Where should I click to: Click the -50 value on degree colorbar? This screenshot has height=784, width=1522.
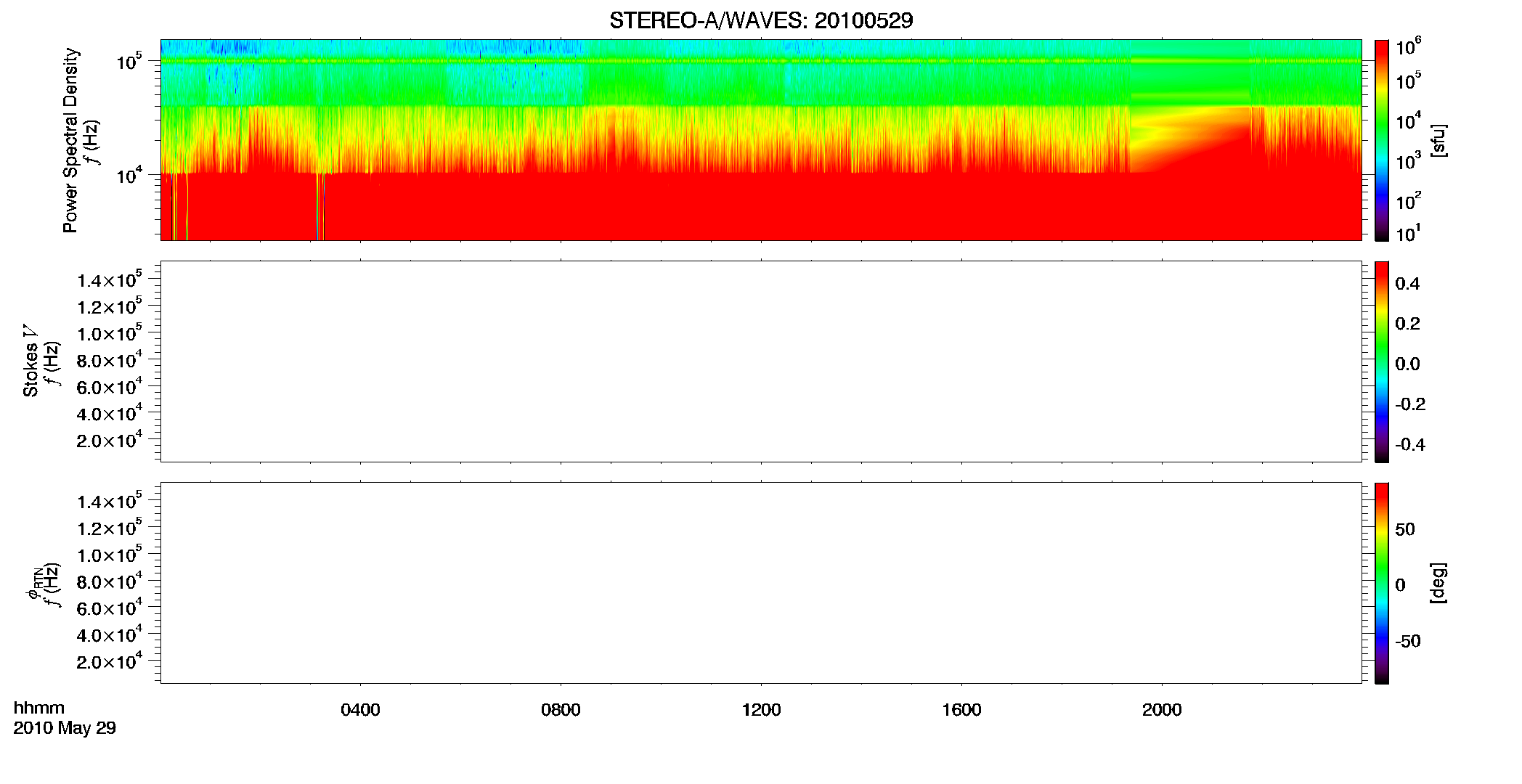click(x=1408, y=641)
